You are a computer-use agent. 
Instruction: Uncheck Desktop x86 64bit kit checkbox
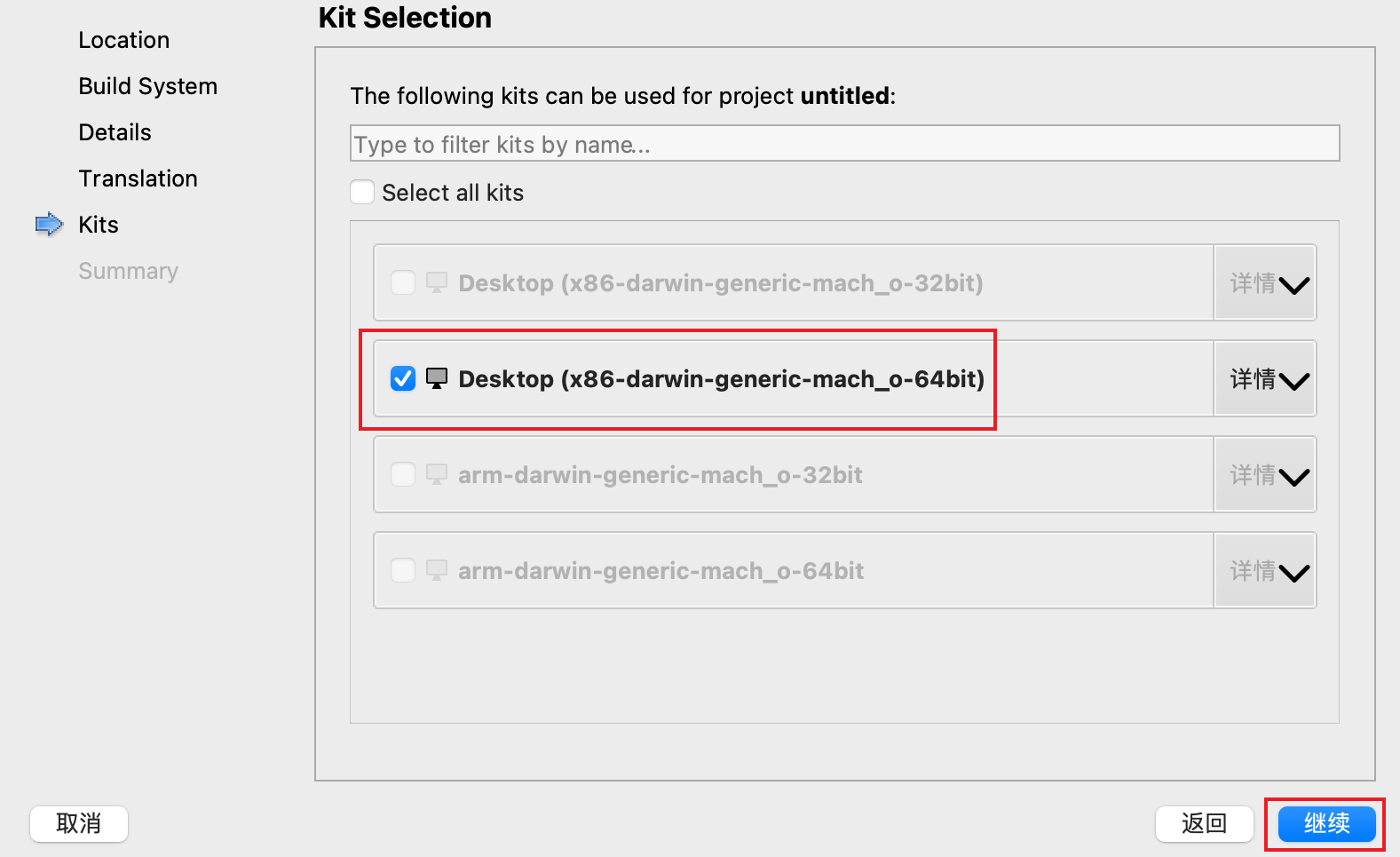(x=403, y=379)
